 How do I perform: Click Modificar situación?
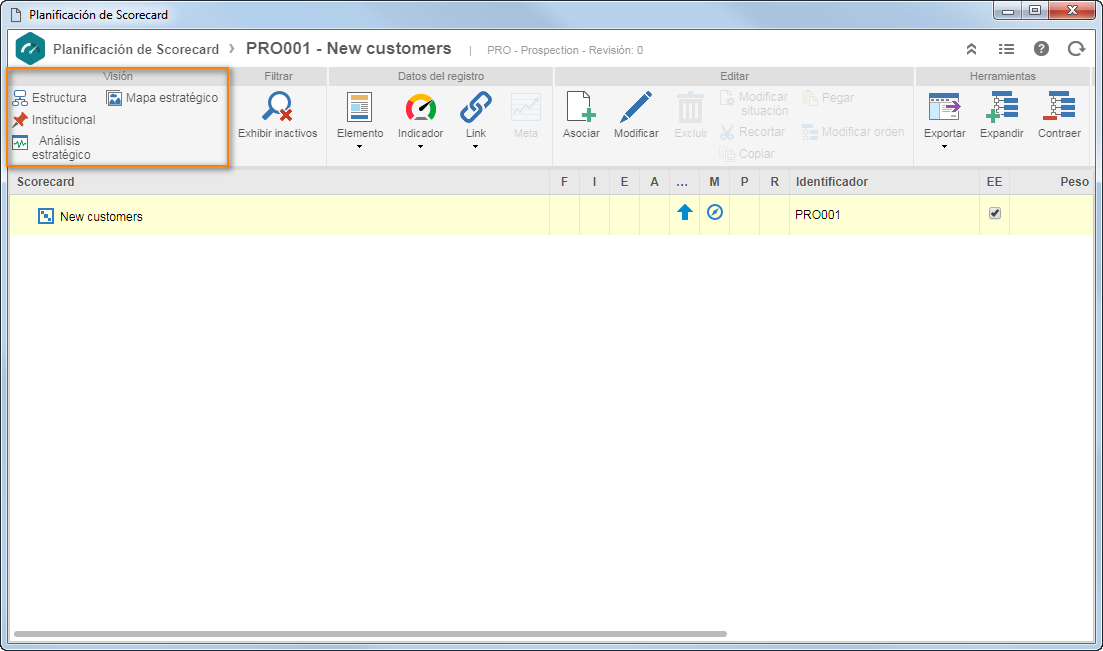pos(754,103)
